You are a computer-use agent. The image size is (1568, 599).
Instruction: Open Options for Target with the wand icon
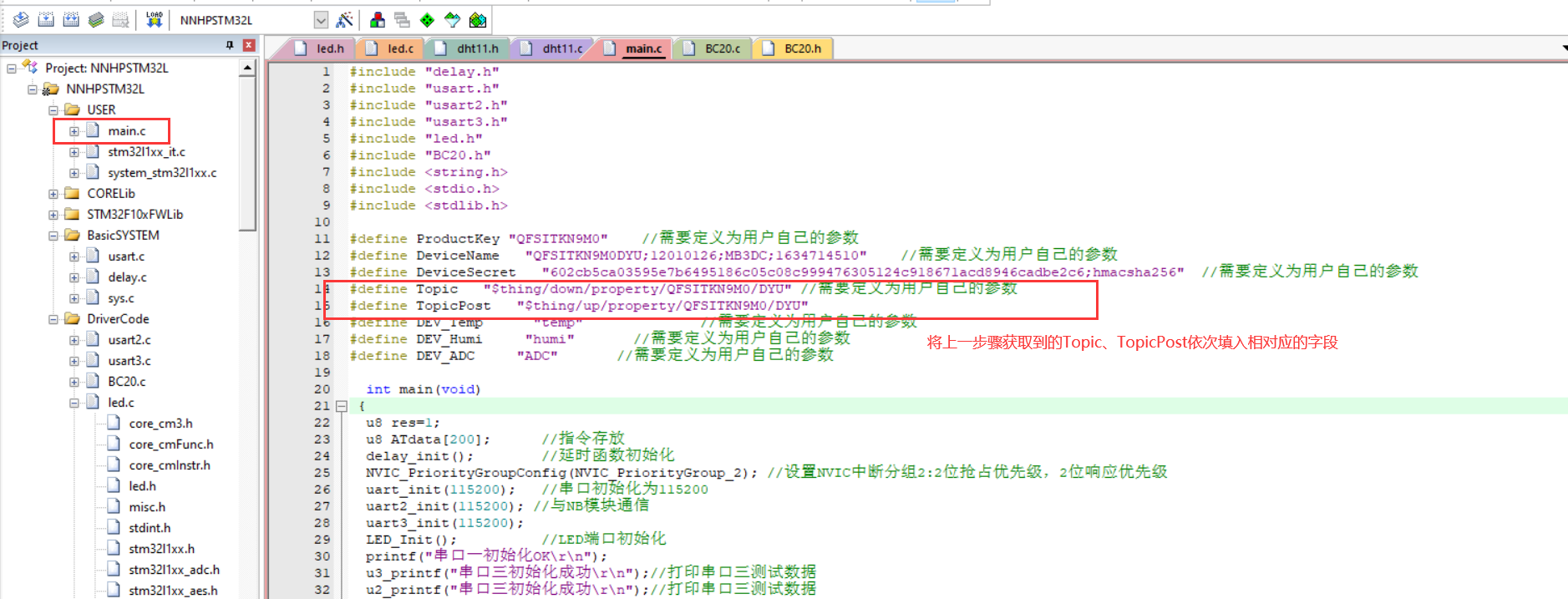pyautogui.click(x=344, y=19)
